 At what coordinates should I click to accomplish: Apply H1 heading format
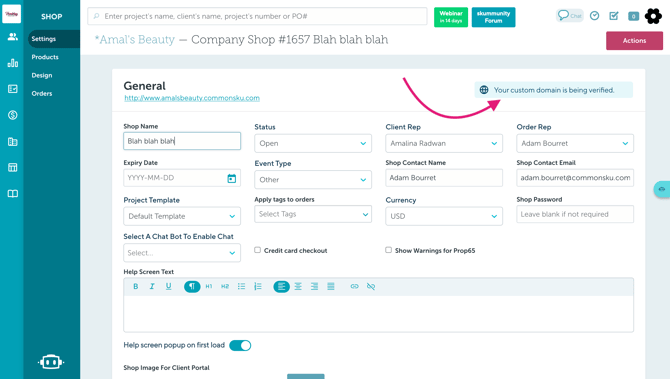(209, 286)
